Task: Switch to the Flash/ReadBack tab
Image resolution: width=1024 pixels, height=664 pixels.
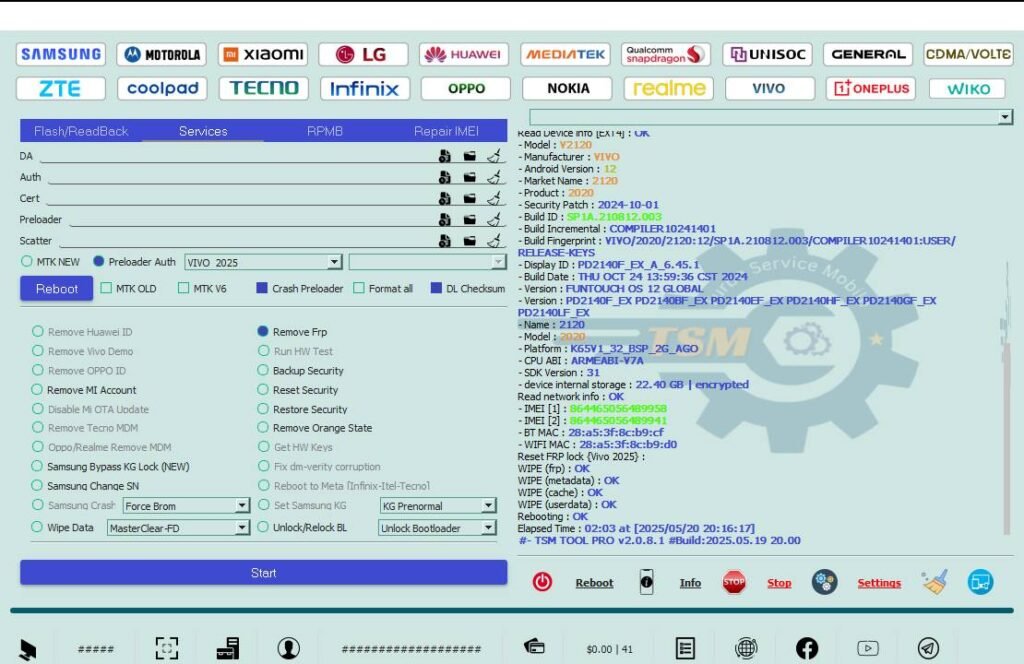Action: point(81,131)
